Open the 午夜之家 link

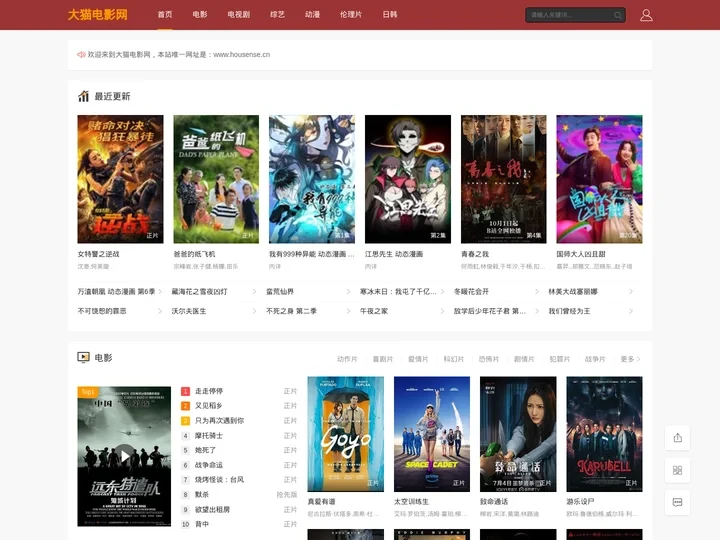click(x=374, y=311)
